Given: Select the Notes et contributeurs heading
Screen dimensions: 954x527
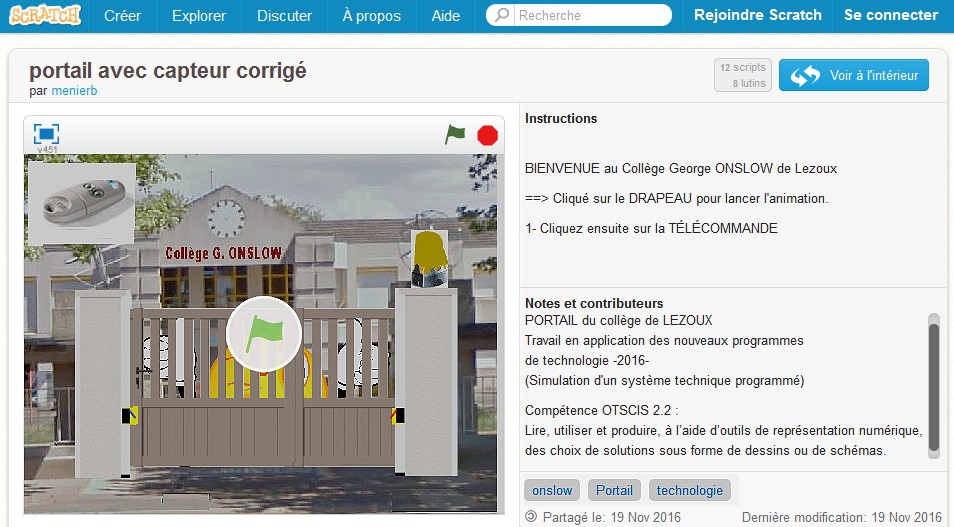Looking at the screenshot, I should [x=594, y=303].
